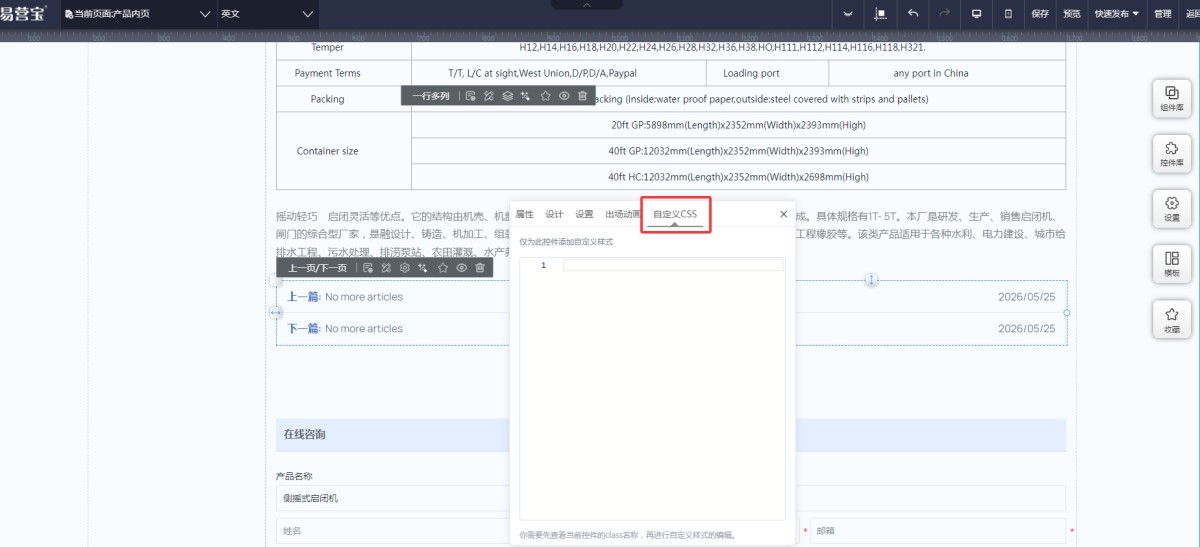1200x547 pixels.
Task: Click the 'Loading port' table cell
Action: 768,73
